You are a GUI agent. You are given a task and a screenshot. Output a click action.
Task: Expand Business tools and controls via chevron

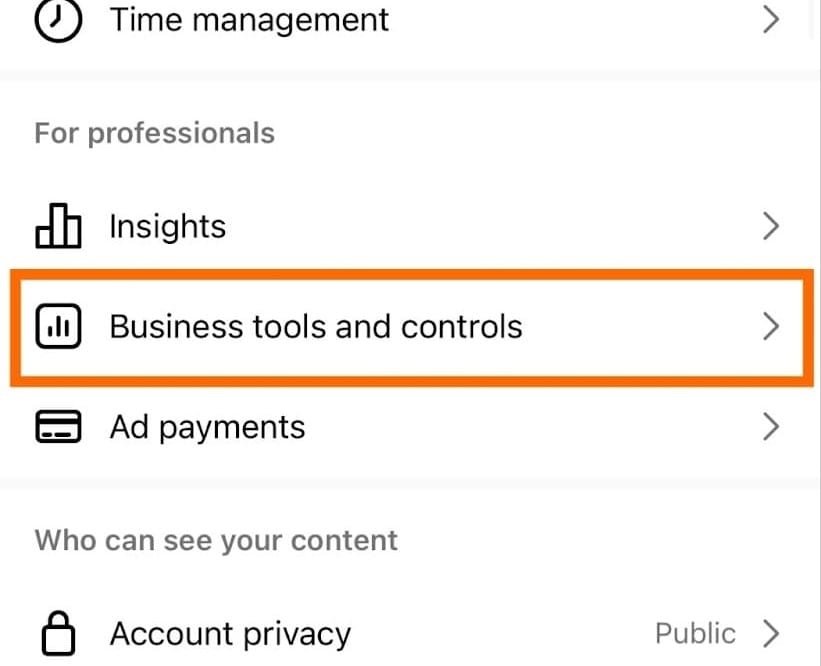[771, 326]
